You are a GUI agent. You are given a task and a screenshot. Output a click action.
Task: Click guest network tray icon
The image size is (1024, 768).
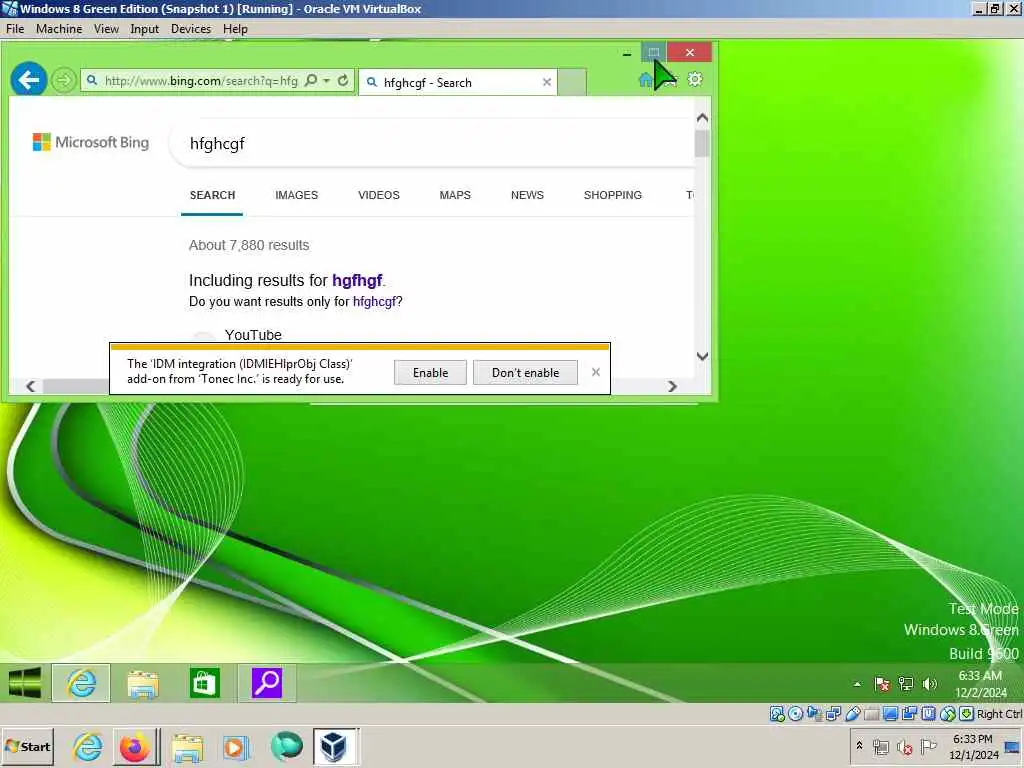point(905,684)
